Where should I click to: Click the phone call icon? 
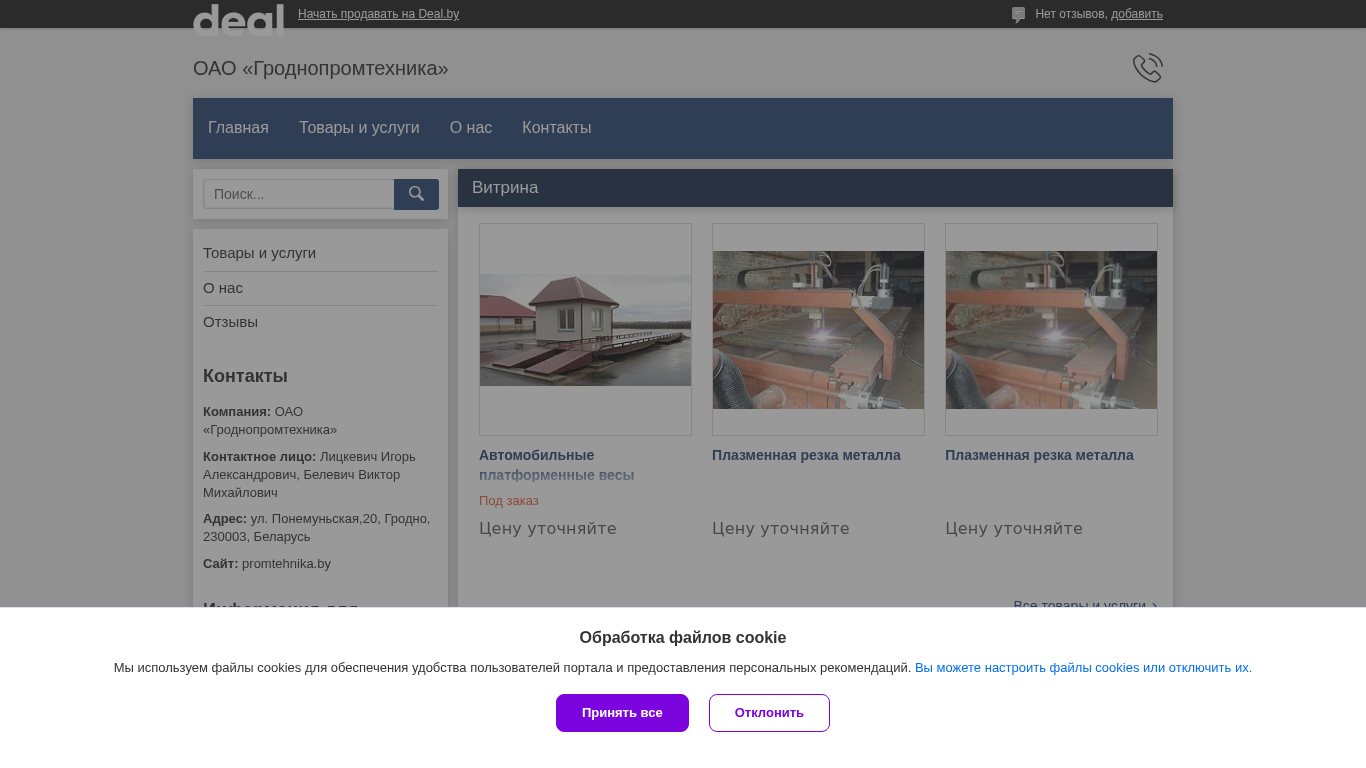[x=1147, y=68]
